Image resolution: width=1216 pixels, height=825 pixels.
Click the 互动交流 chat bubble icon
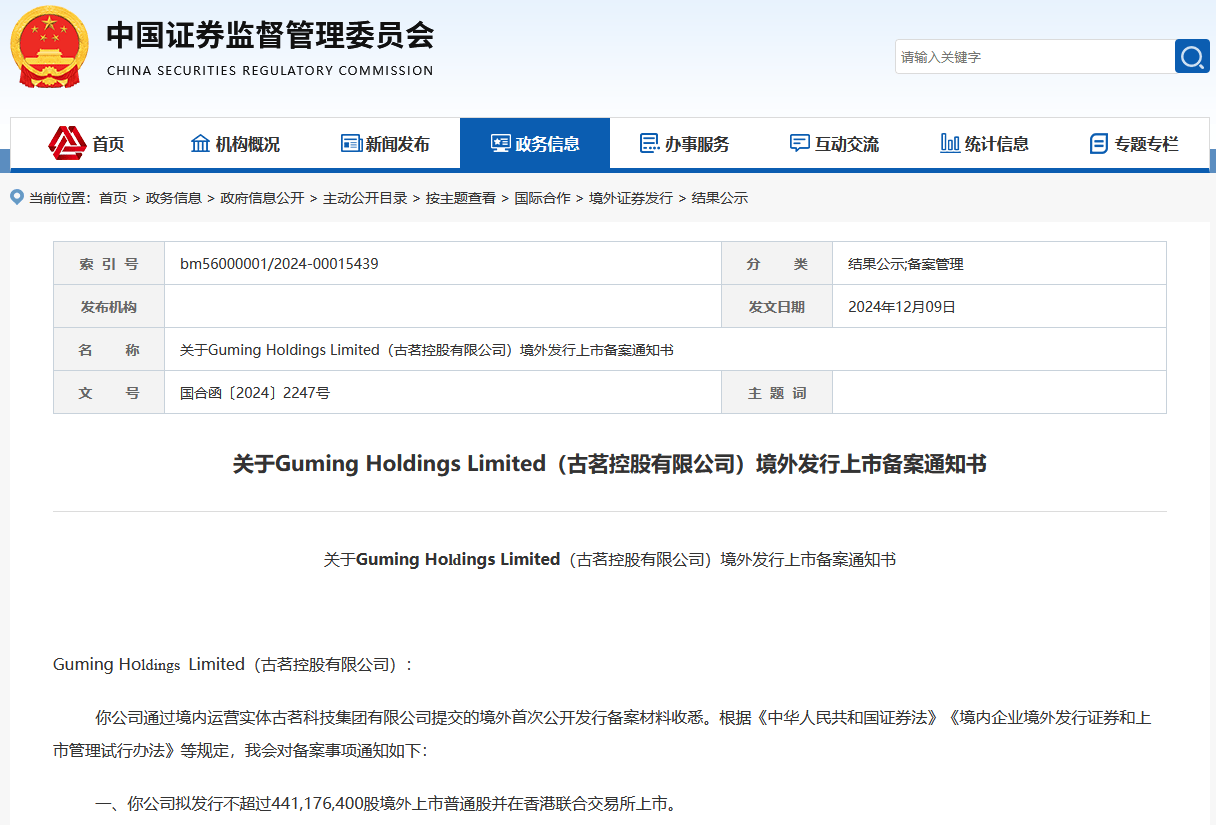(x=800, y=144)
